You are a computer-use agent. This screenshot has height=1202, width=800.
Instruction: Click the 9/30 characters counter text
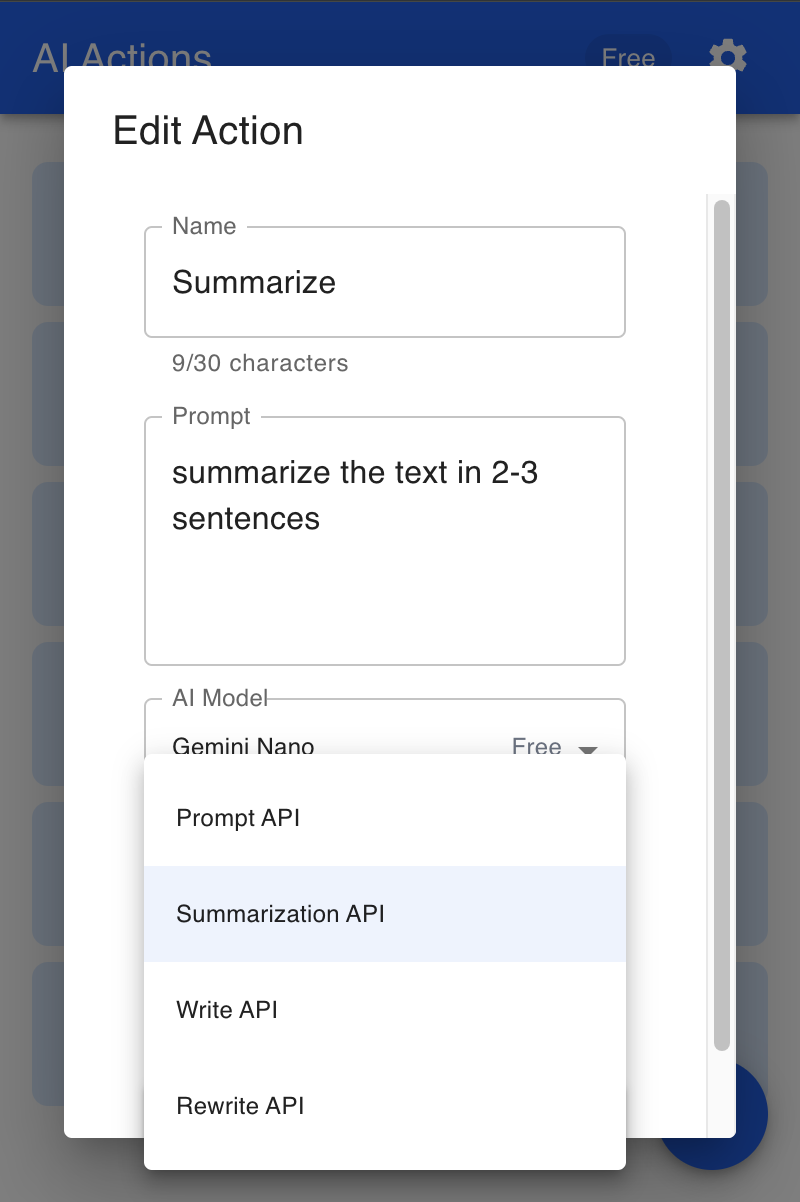(x=260, y=363)
